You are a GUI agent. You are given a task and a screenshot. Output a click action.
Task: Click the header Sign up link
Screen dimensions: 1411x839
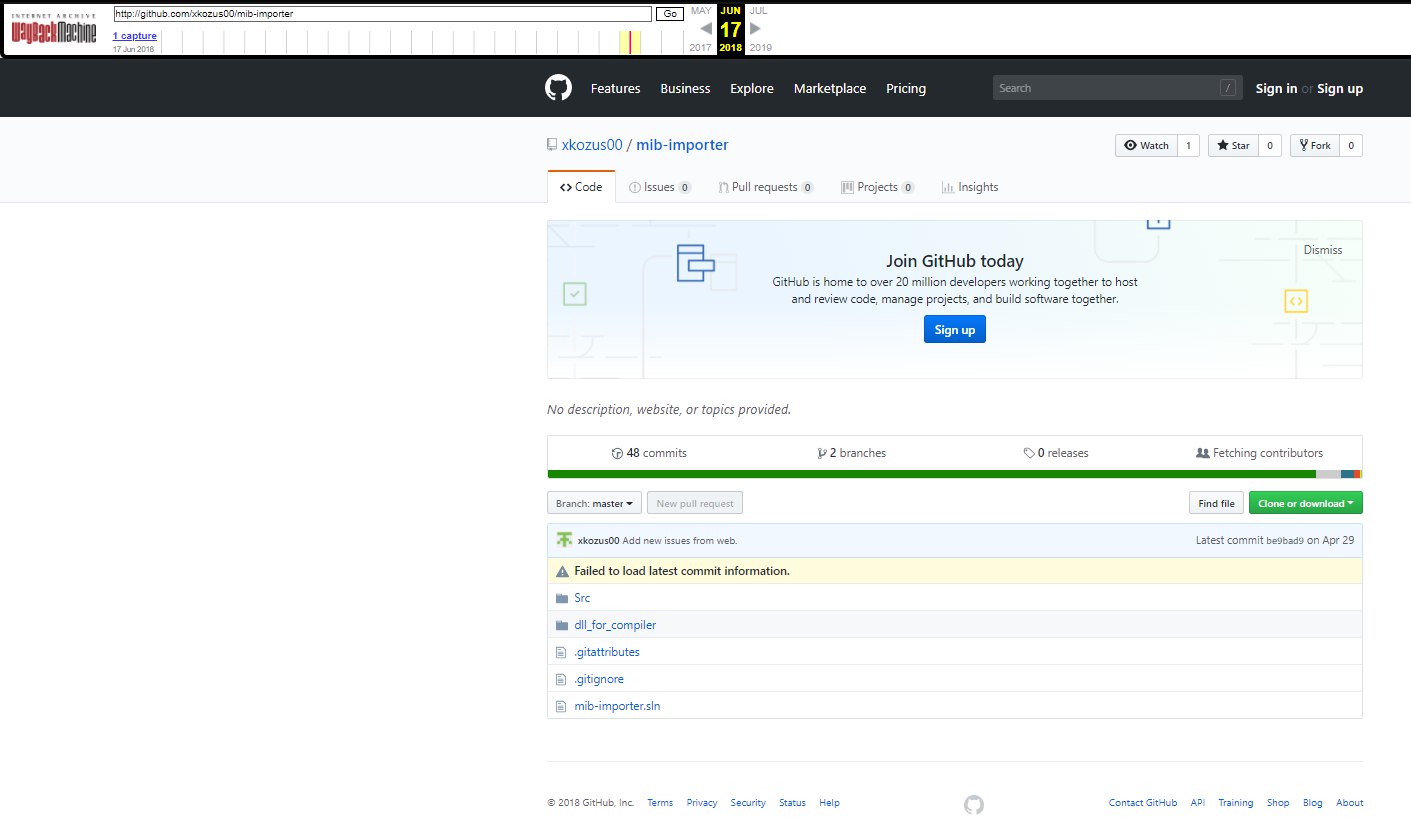[1340, 88]
